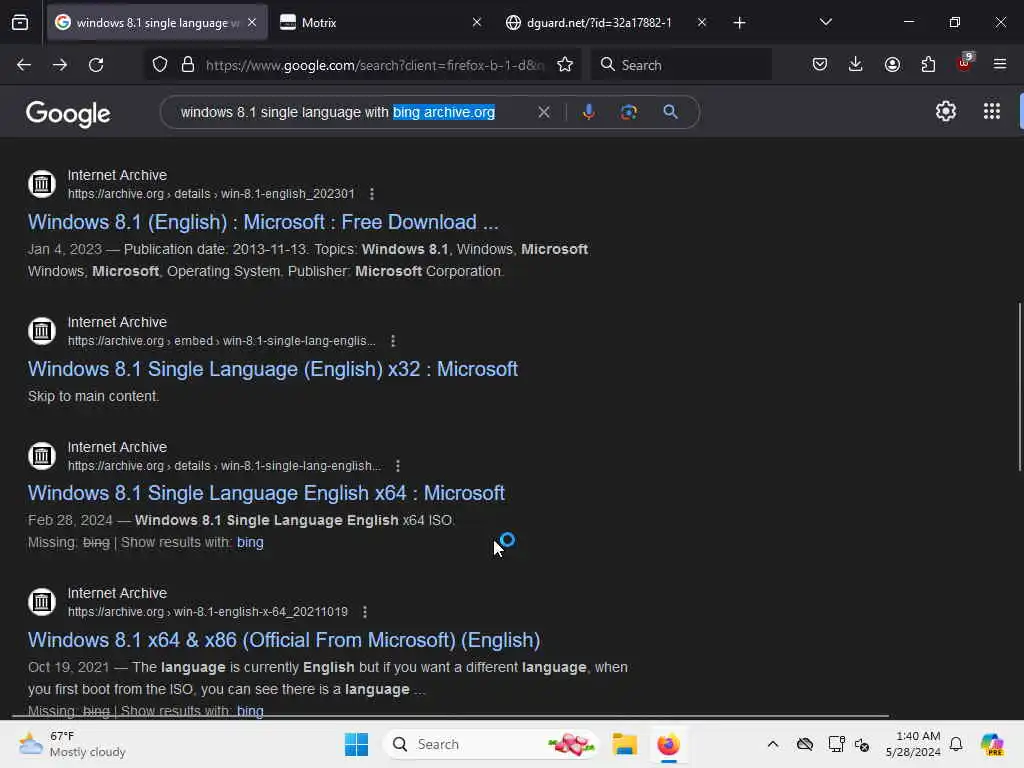Click the taskbar Search box
Screen dimensions: 1024x768
[x=491, y=744]
